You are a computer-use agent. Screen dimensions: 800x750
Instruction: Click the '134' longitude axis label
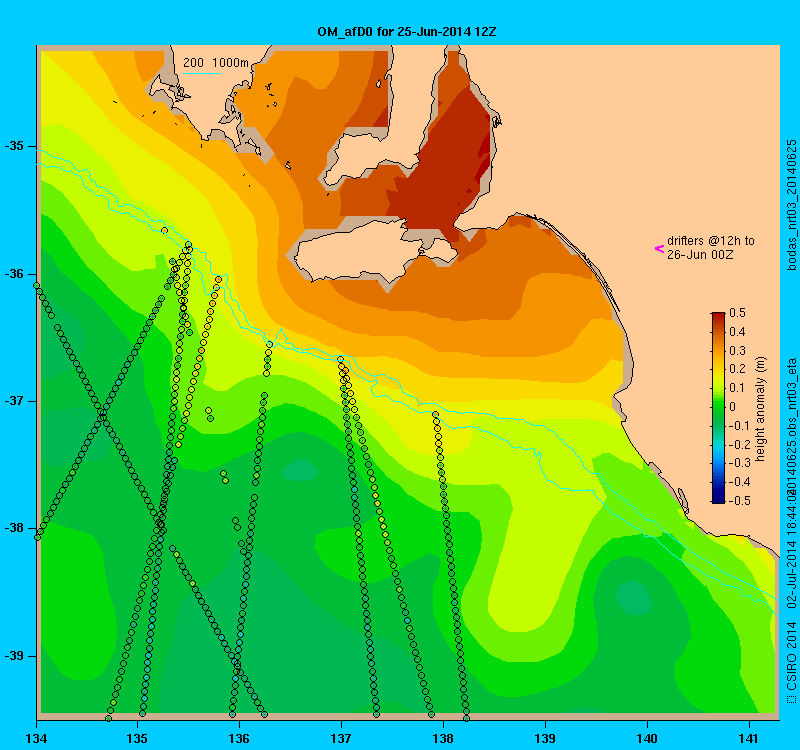click(x=36, y=738)
